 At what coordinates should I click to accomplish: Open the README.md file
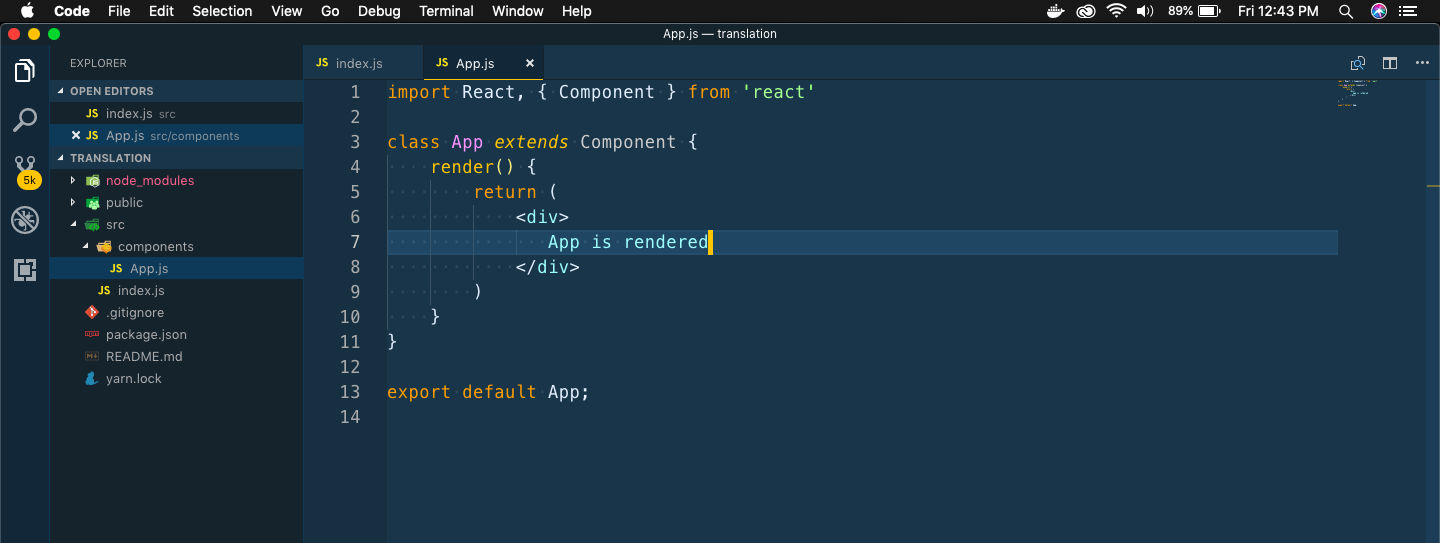(x=176, y=357)
